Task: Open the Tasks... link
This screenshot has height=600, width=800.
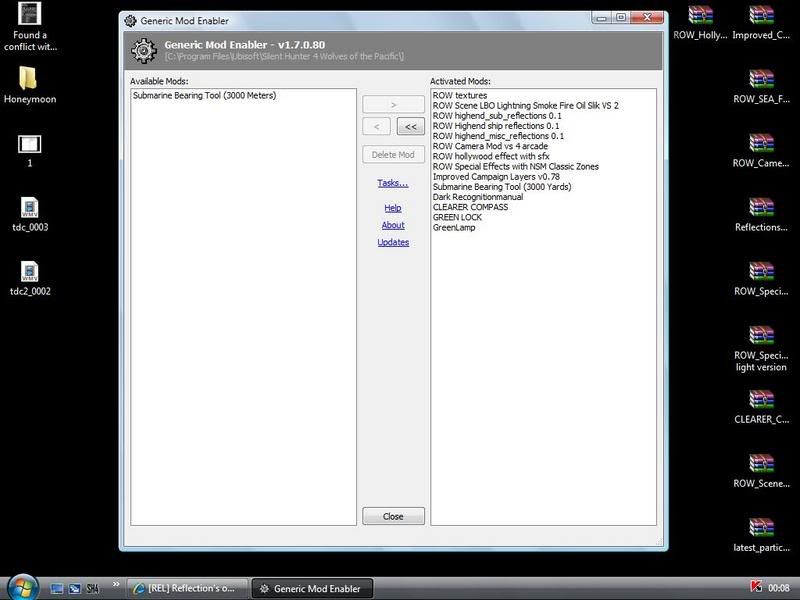Action: pyautogui.click(x=393, y=183)
